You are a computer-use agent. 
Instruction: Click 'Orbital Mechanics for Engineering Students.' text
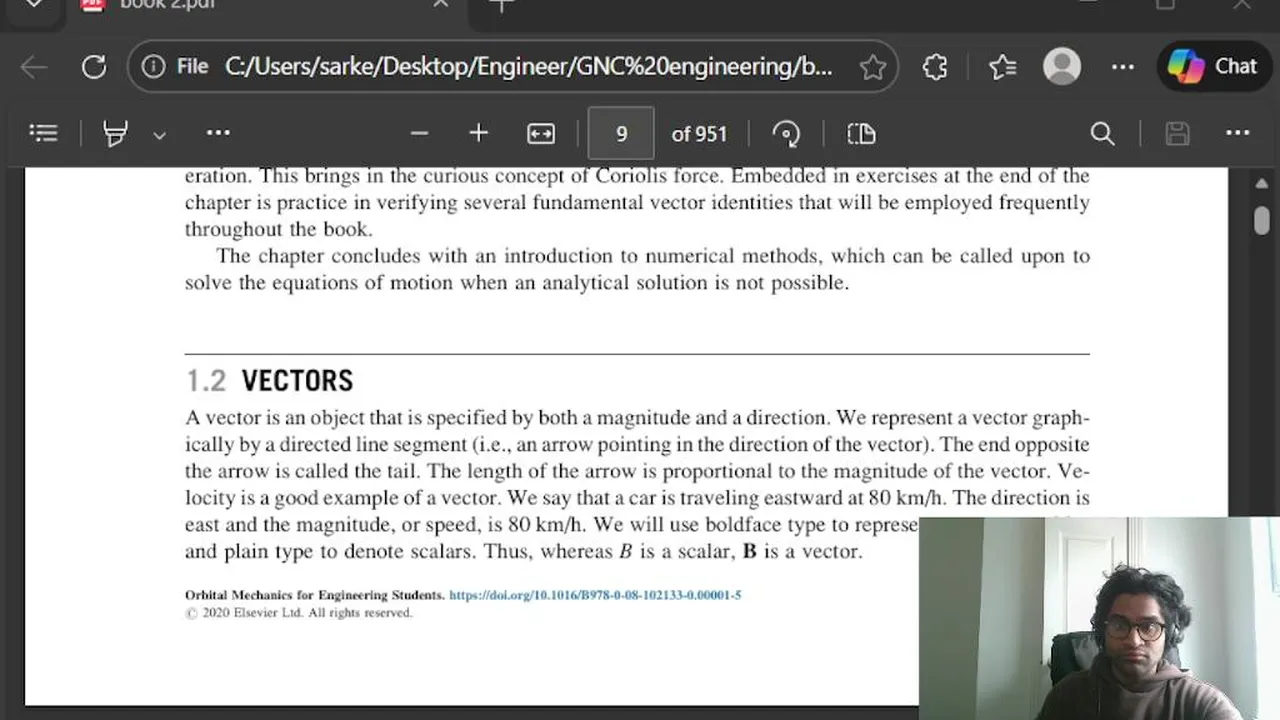click(315, 595)
